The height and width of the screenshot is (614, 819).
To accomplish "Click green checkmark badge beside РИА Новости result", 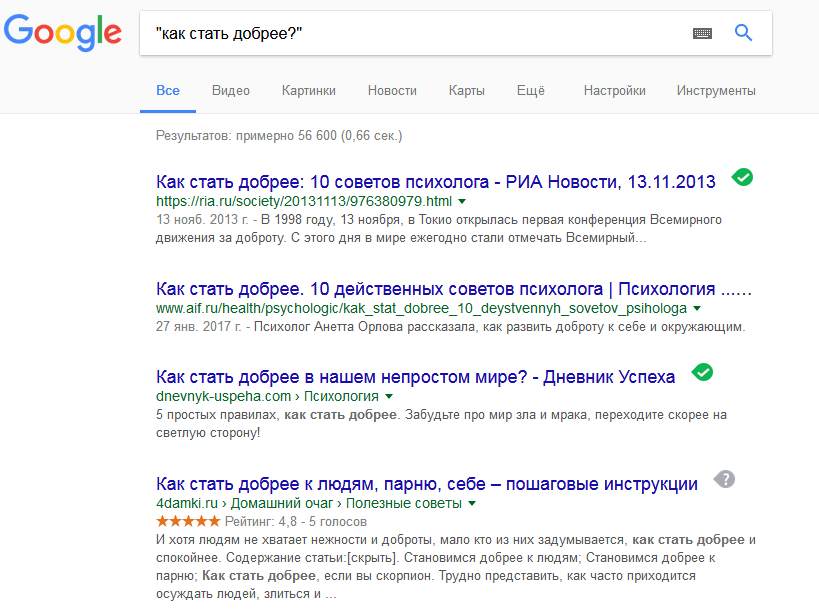I will (742, 178).
